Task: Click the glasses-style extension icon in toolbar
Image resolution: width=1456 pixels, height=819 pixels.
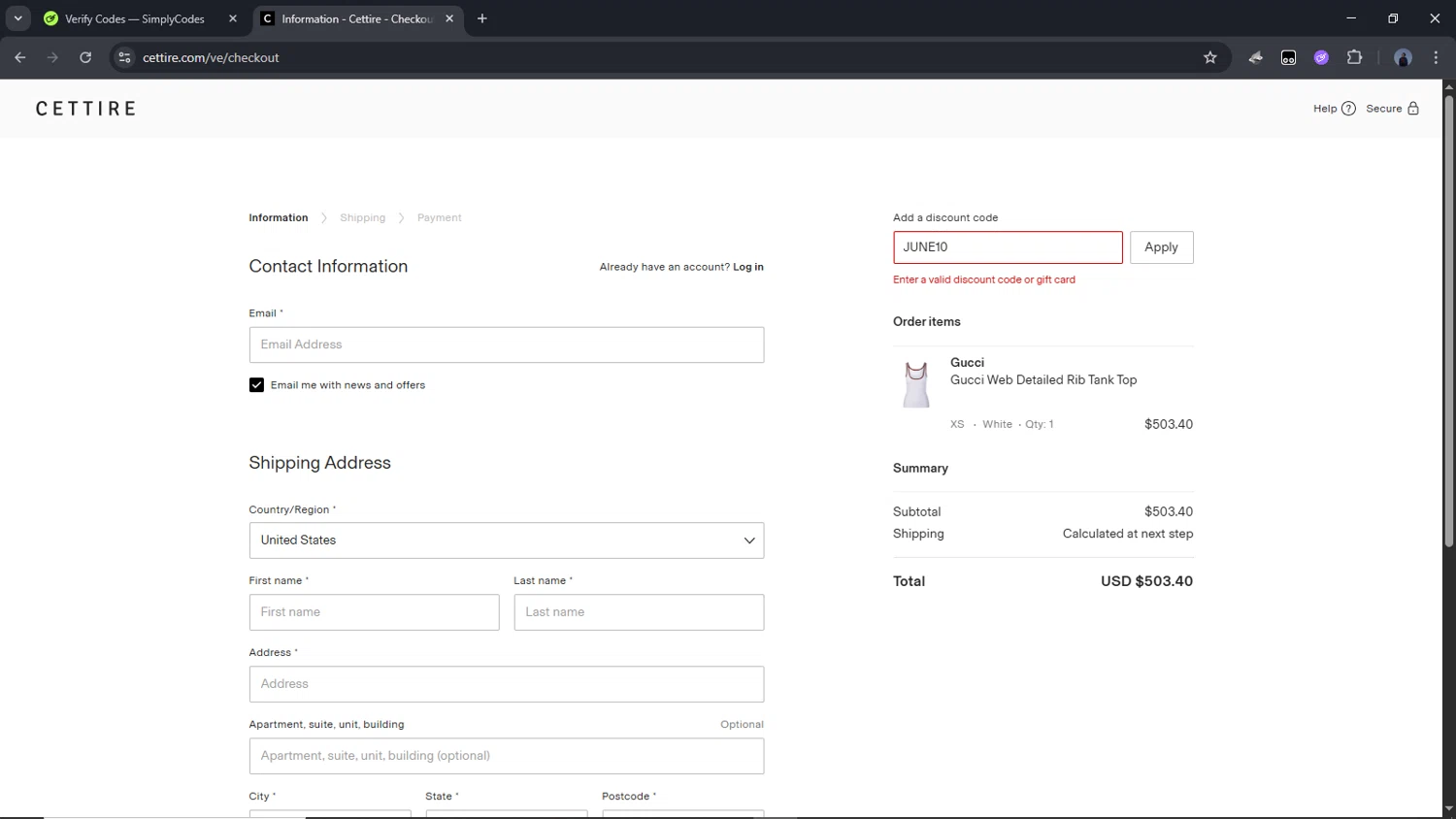Action: (1288, 57)
